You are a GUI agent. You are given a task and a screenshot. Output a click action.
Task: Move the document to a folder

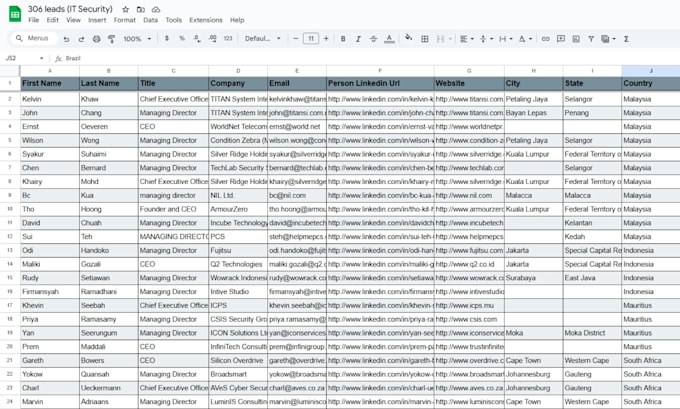click(x=141, y=9)
